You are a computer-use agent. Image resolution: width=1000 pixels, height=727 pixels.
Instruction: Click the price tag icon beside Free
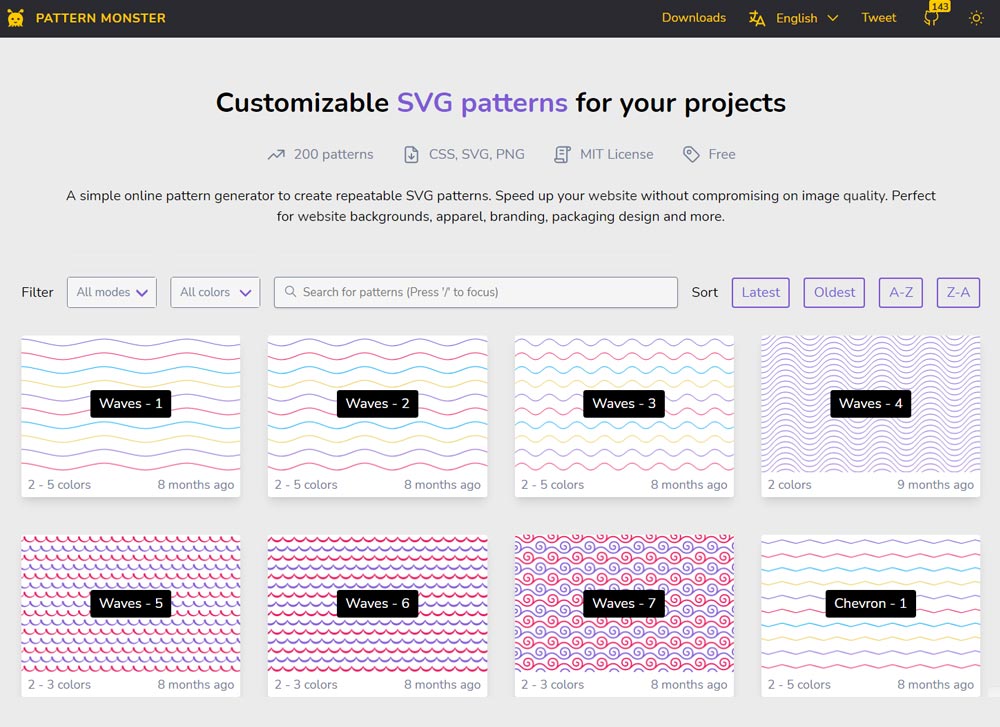pos(691,154)
